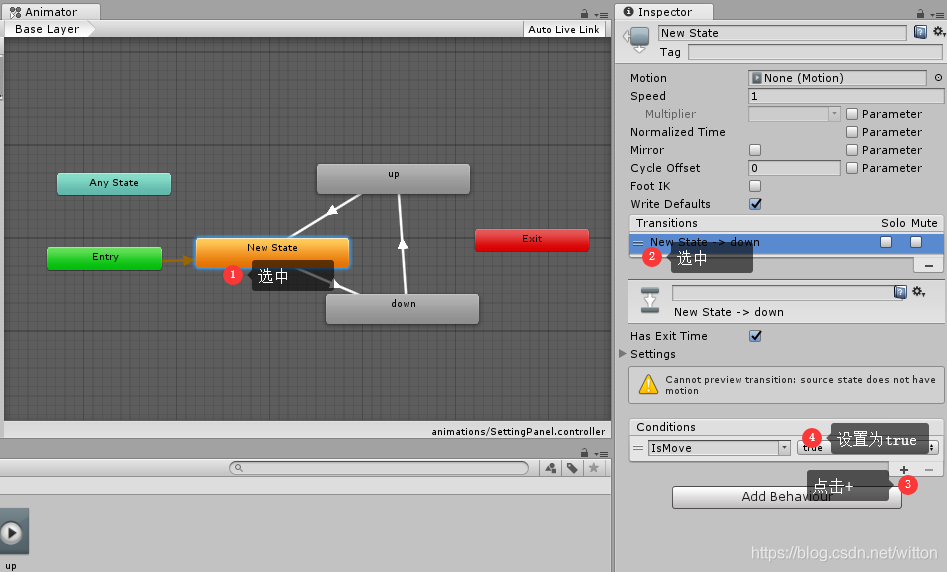This screenshot has height=572, width=947.
Task: Open the project panel options menu
Action: coord(600,454)
